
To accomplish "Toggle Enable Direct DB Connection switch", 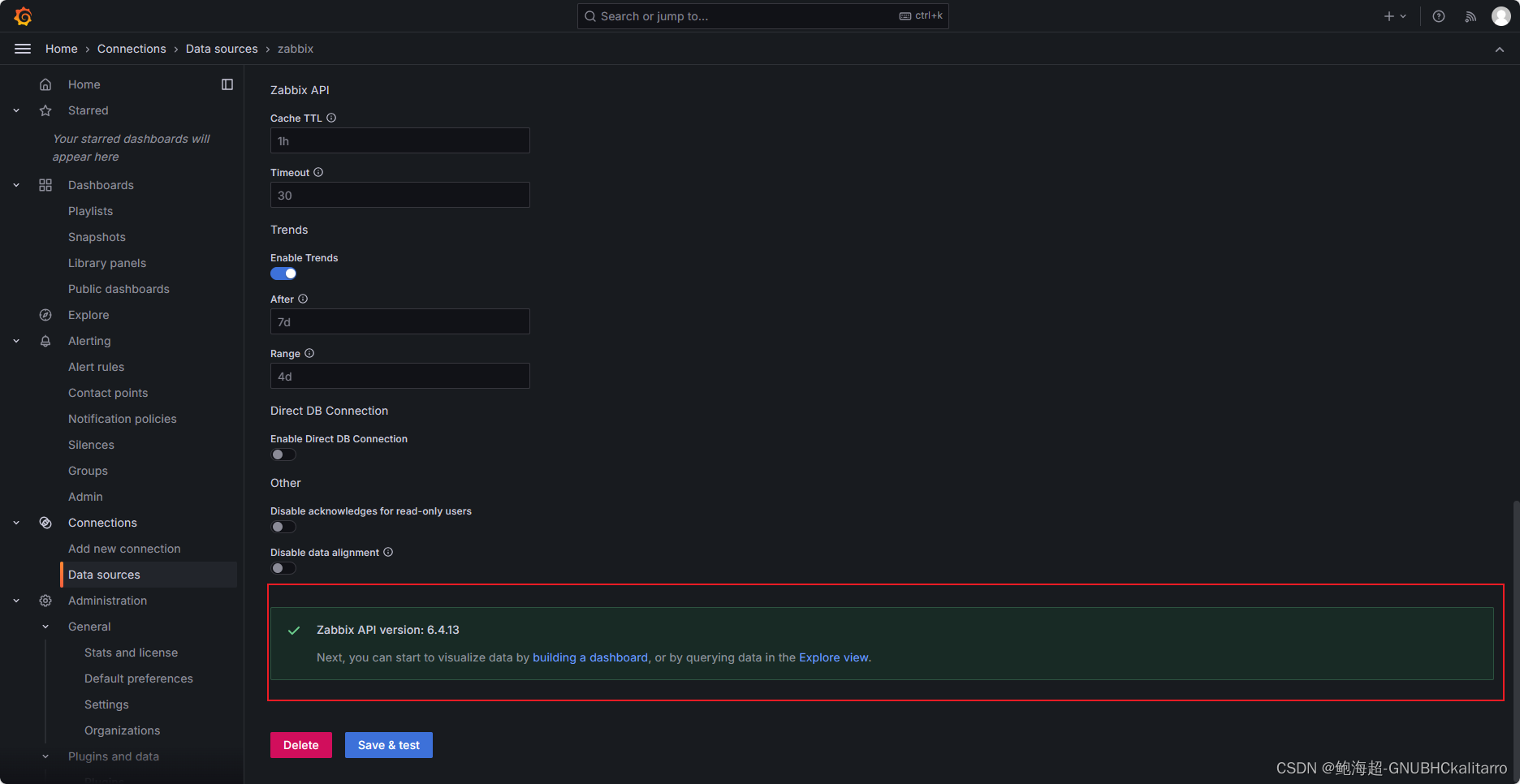I will pos(283,454).
